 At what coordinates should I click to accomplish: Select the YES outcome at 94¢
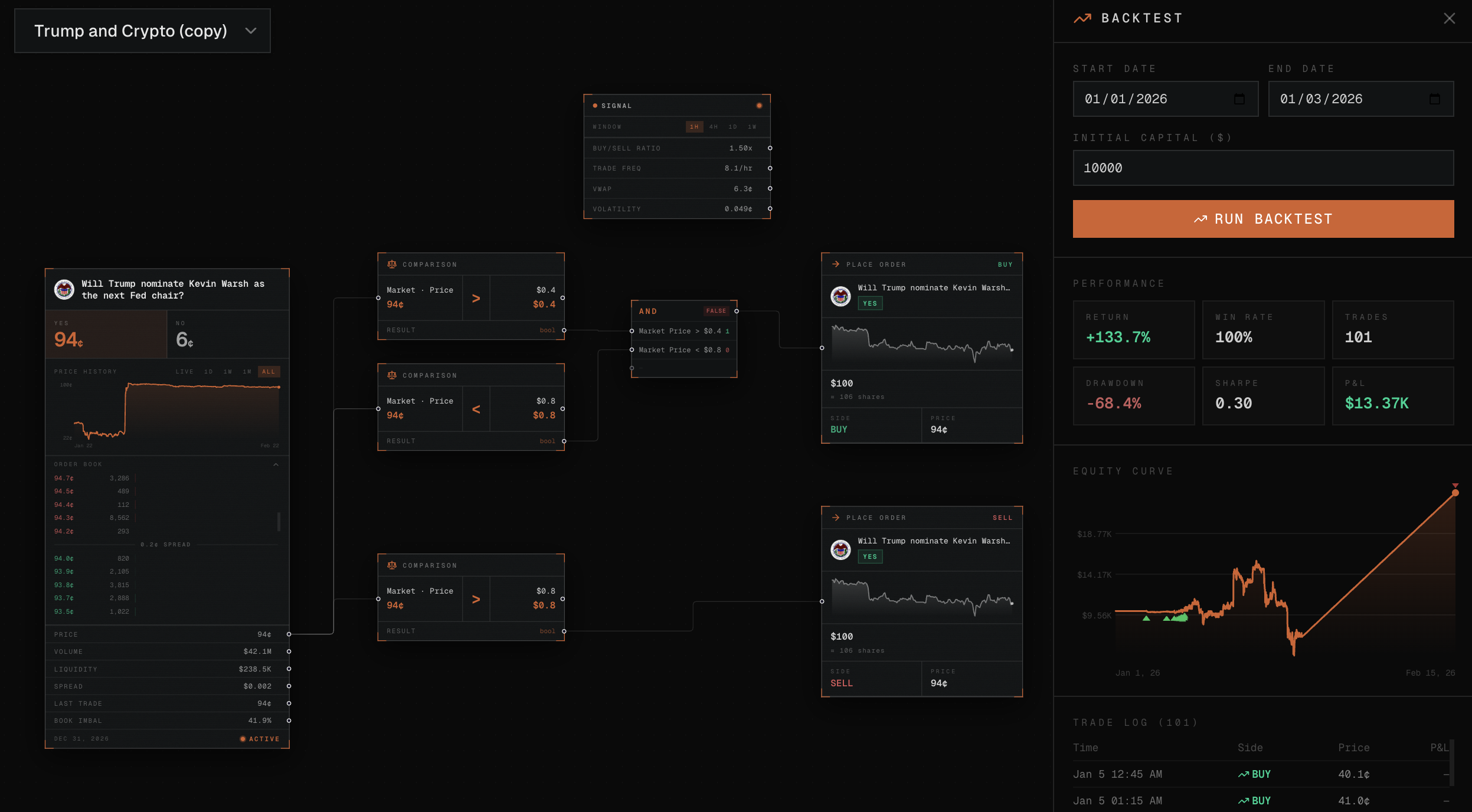(106, 335)
